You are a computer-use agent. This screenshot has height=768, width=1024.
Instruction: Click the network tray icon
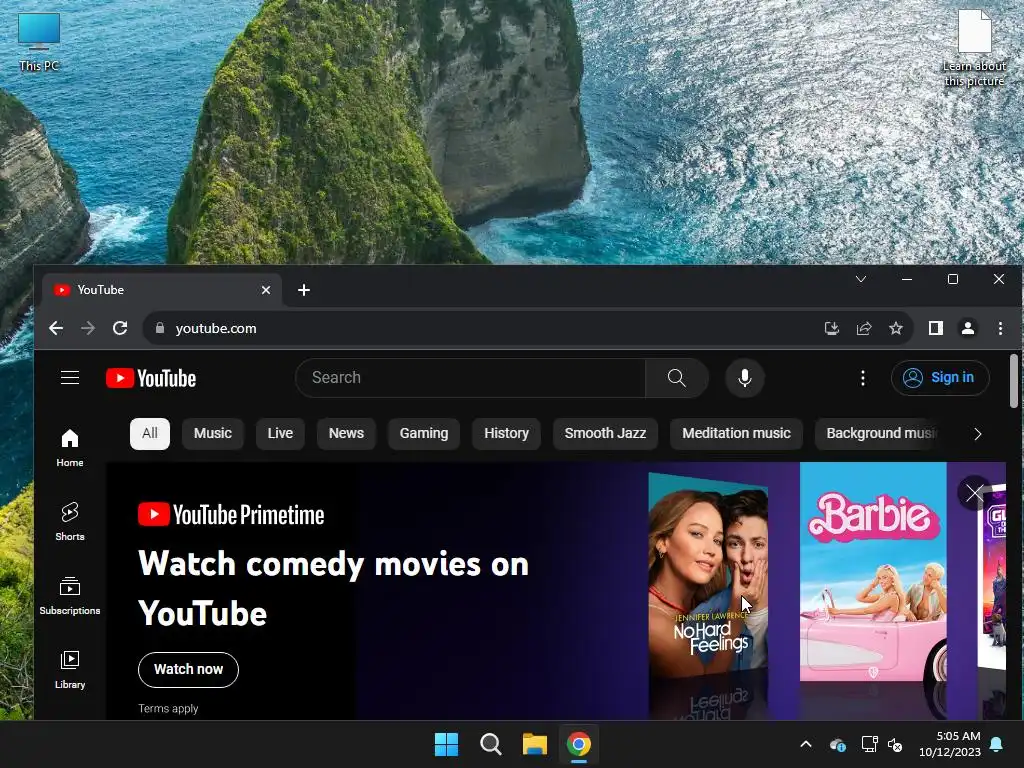(x=869, y=744)
